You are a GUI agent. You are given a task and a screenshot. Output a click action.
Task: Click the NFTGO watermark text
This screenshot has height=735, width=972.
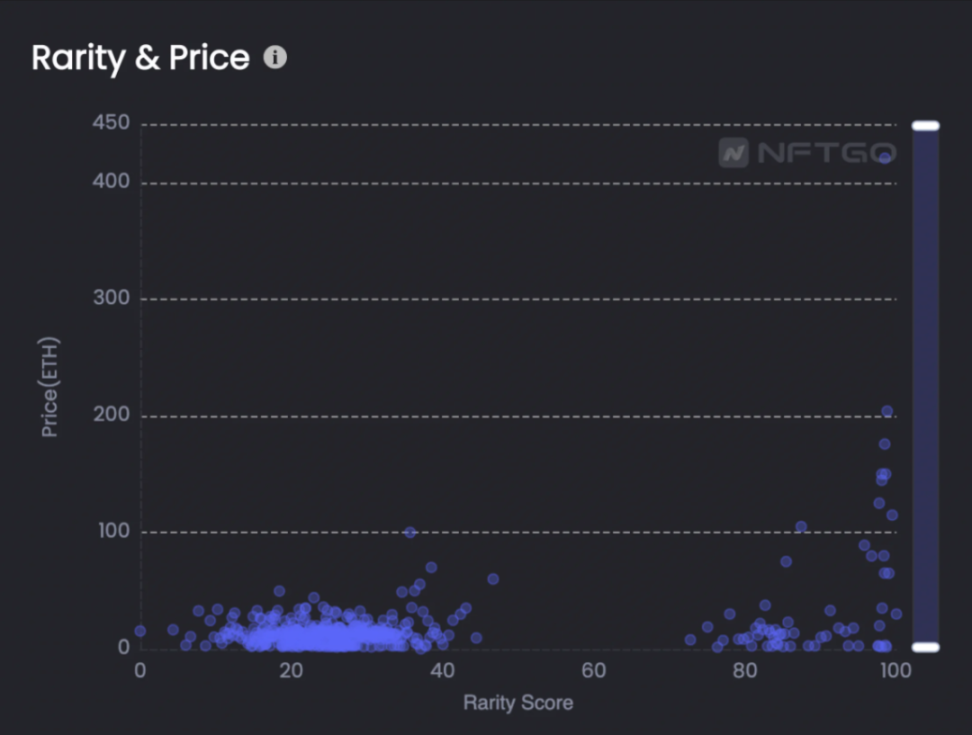coord(826,153)
